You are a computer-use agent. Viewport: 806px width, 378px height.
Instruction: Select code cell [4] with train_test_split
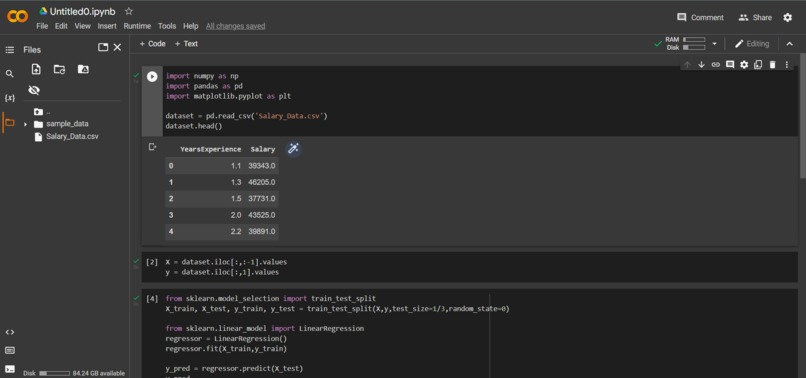[x=469, y=333]
